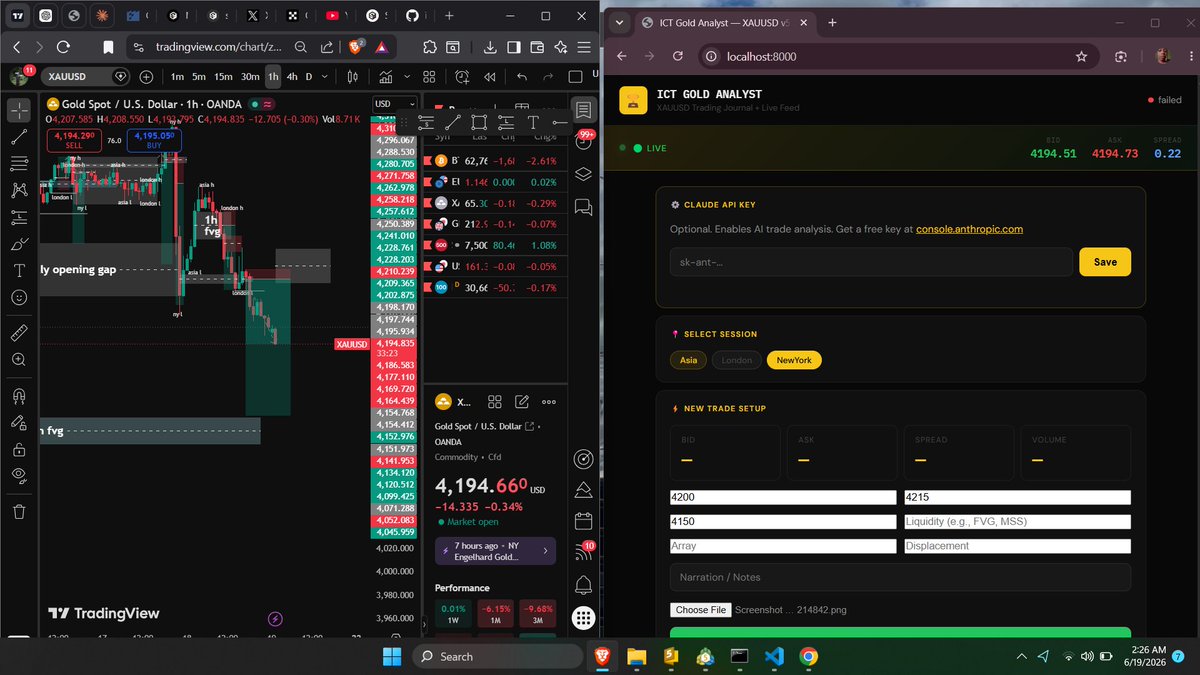Open the tab search chevron in ICT browser window
Image resolution: width=1200 pixels, height=675 pixels.
click(619, 22)
